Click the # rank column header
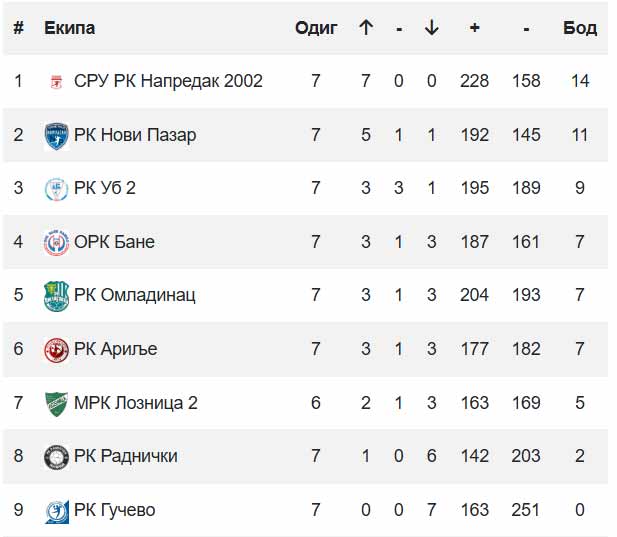Viewport: 617px width, 537px height. [18, 28]
